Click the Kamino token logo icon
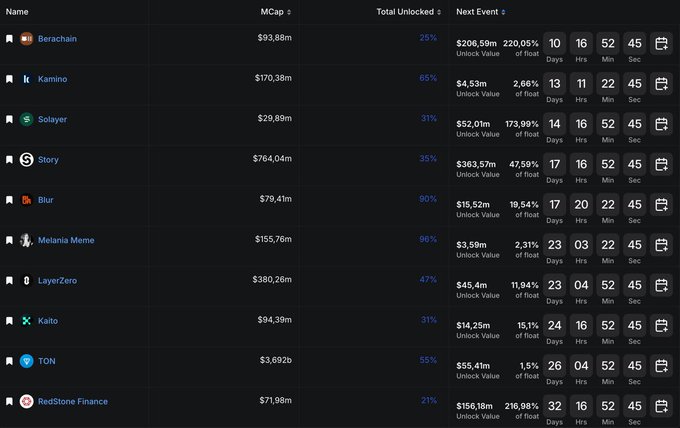 point(27,79)
